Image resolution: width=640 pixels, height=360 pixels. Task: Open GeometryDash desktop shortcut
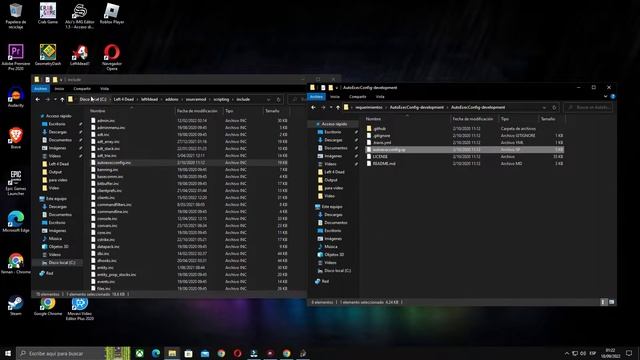48,55
